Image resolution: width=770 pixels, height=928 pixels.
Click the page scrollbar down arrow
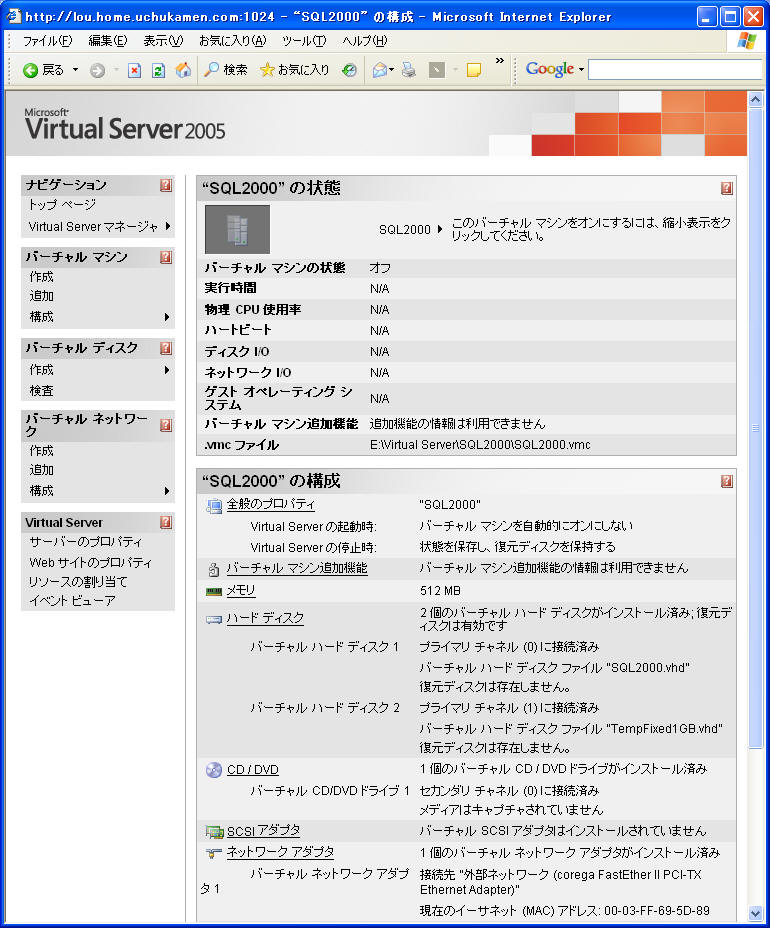pos(755,913)
